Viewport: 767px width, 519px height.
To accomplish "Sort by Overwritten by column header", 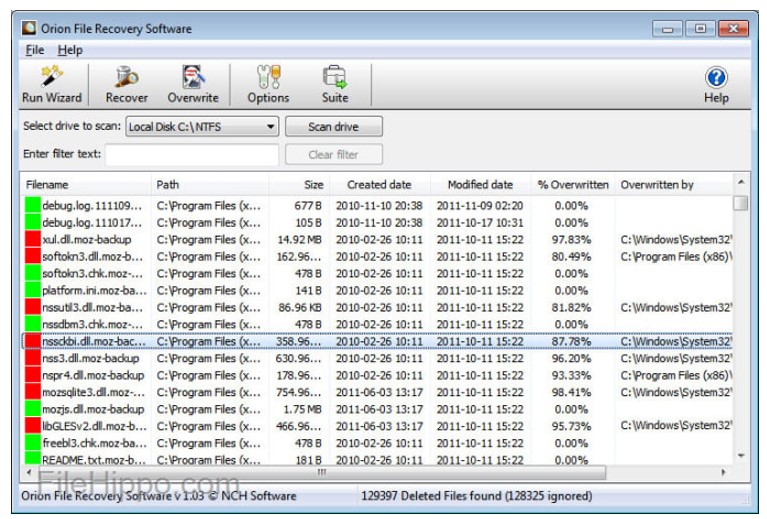I will click(x=674, y=184).
